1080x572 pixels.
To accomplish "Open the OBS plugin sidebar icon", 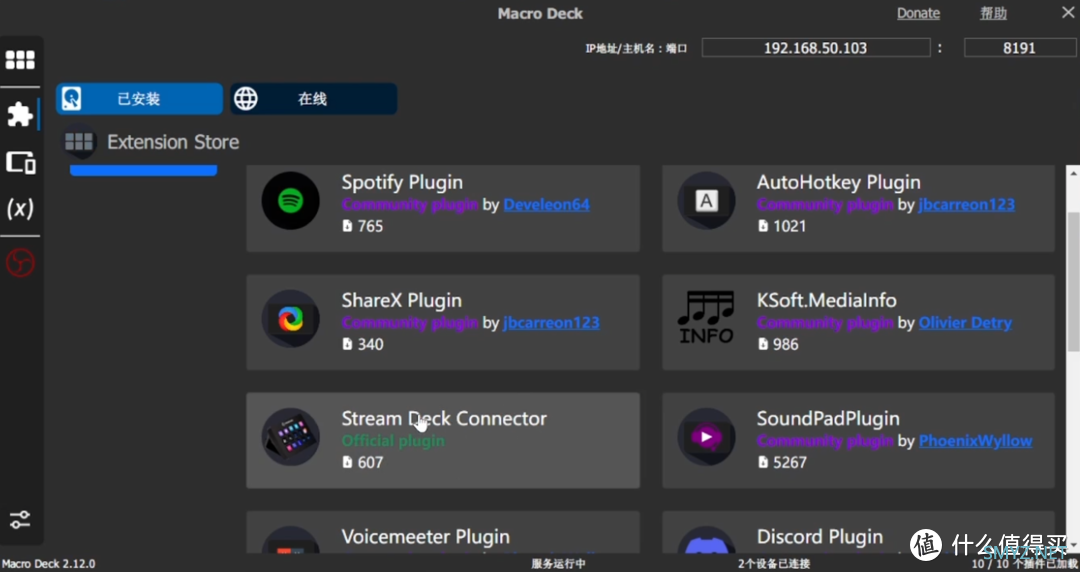I will click(20, 263).
